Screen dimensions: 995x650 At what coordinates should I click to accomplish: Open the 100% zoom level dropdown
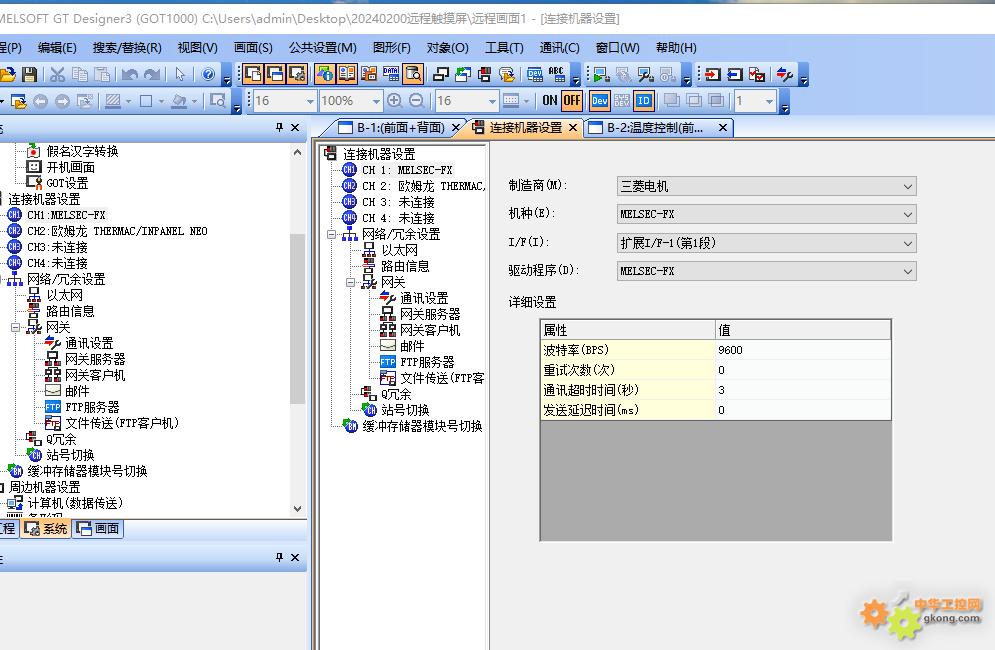tap(376, 101)
